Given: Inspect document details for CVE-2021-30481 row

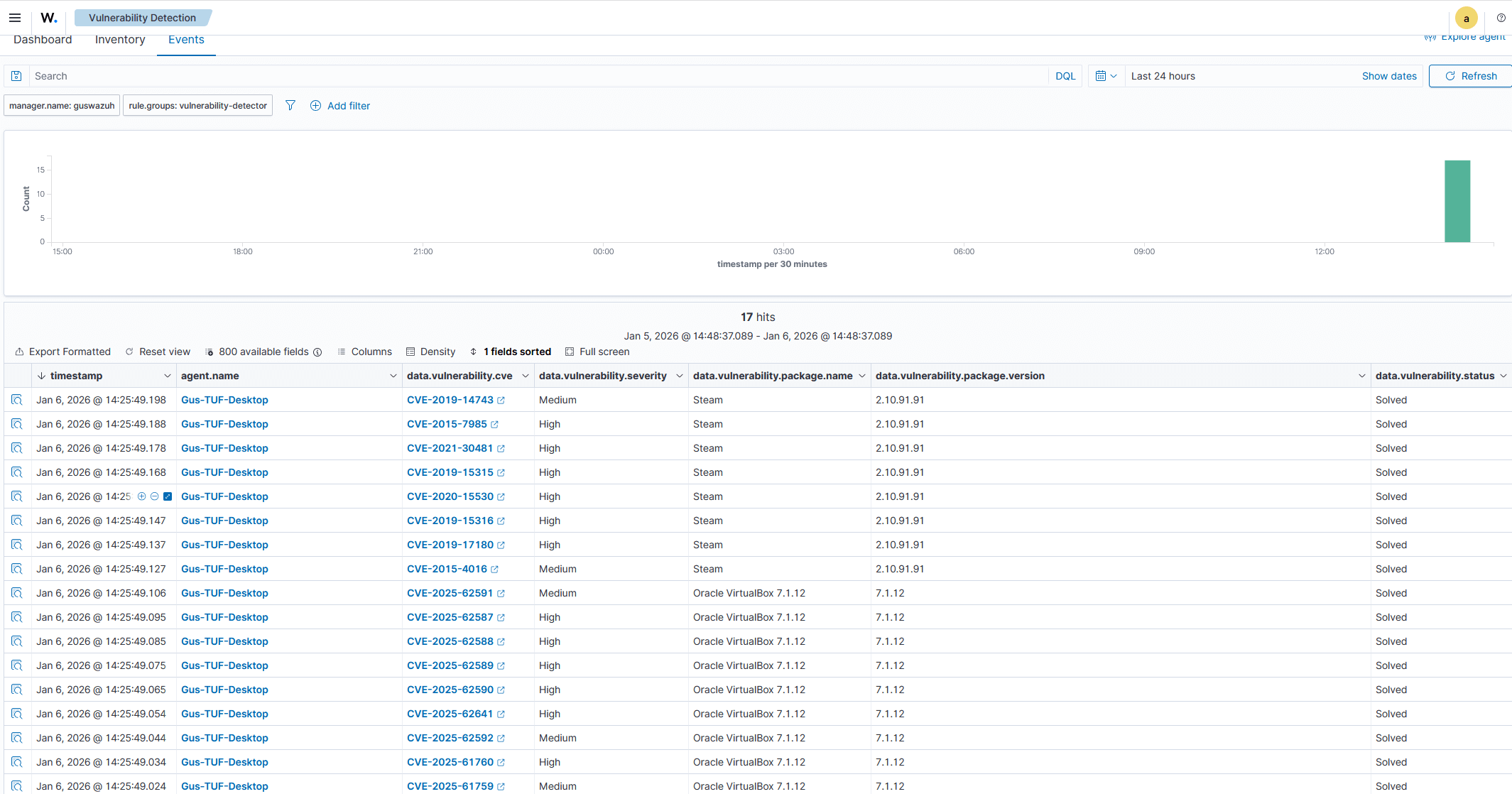Looking at the screenshot, I should point(17,448).
